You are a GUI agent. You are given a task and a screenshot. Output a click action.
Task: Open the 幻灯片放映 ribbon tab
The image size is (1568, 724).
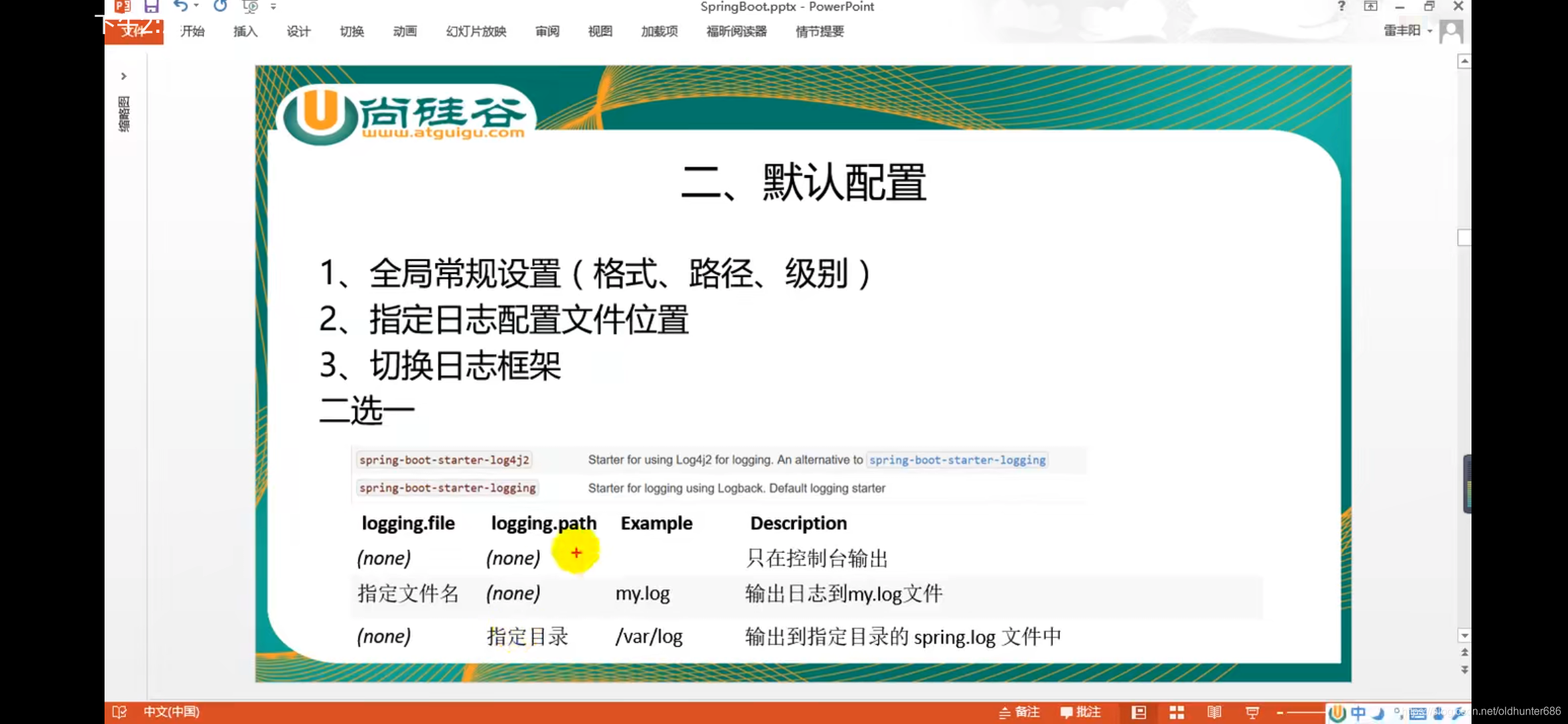tap(476, 32)
